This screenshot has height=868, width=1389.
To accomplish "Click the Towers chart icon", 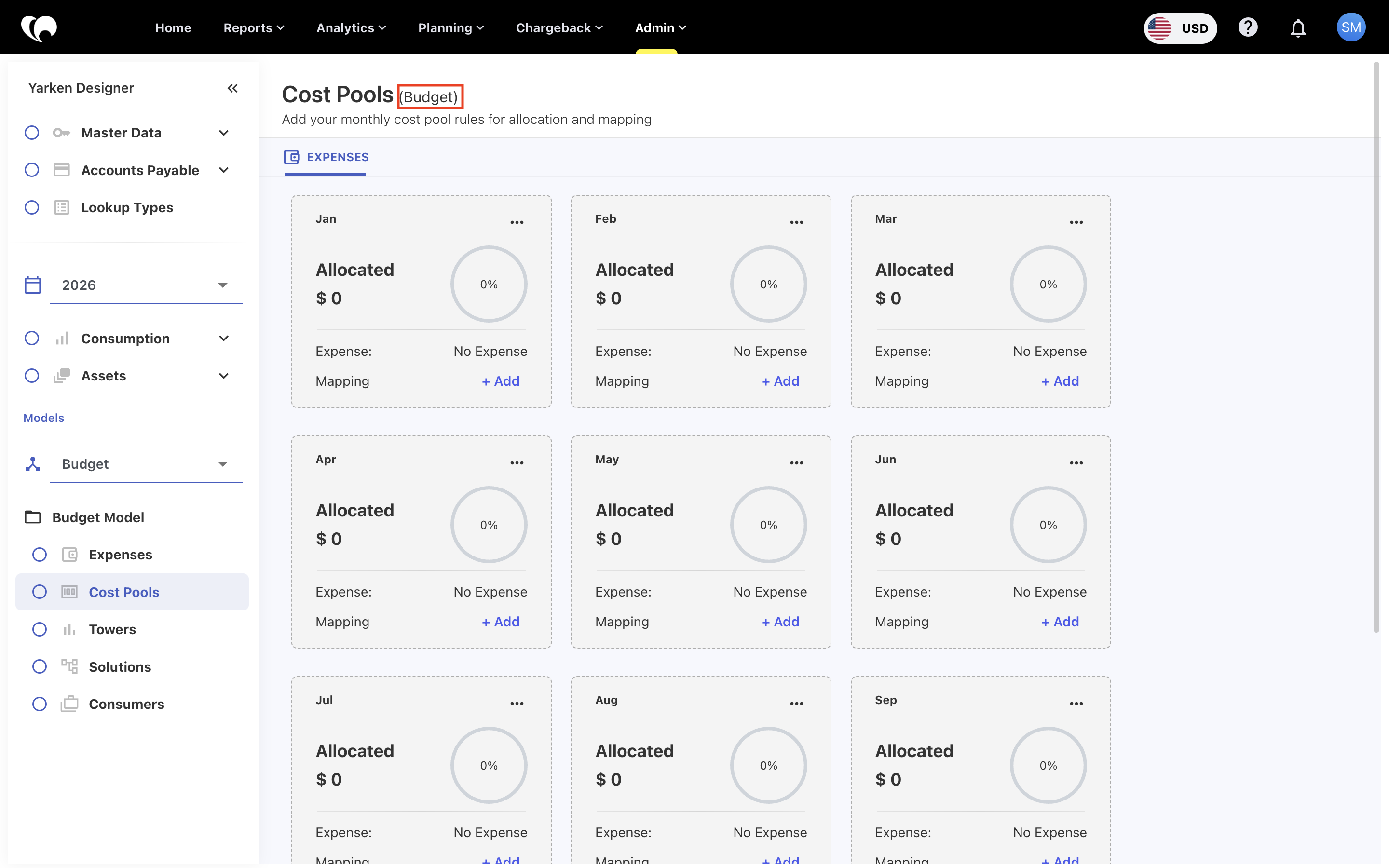I will [x=69, y=629].
